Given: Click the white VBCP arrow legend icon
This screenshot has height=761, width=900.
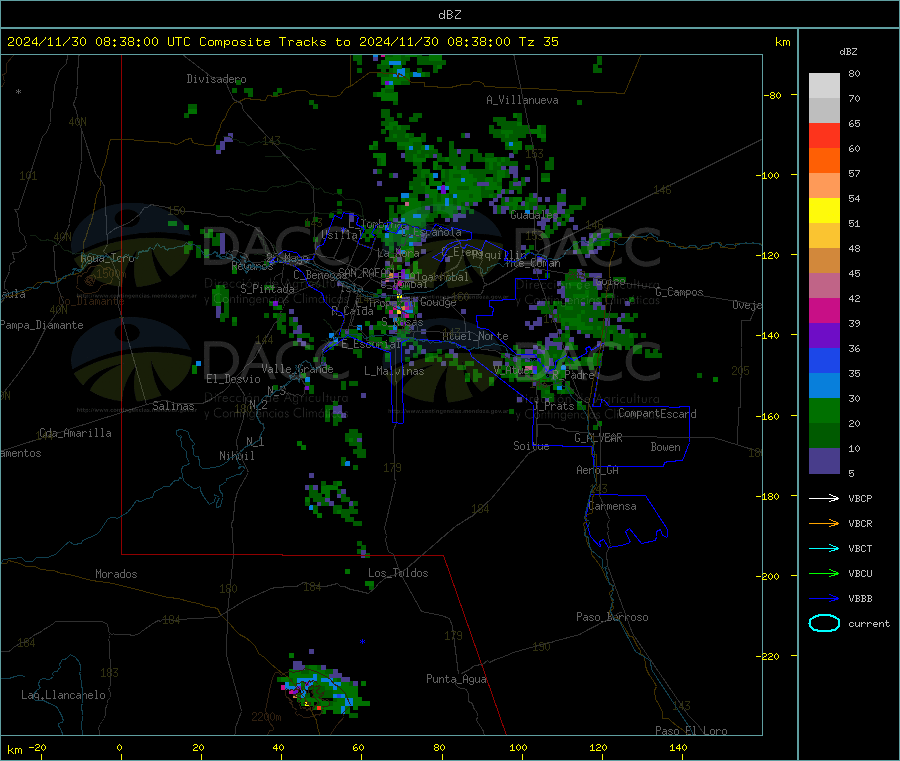Looking at the screenshot, I should (824, 498).
